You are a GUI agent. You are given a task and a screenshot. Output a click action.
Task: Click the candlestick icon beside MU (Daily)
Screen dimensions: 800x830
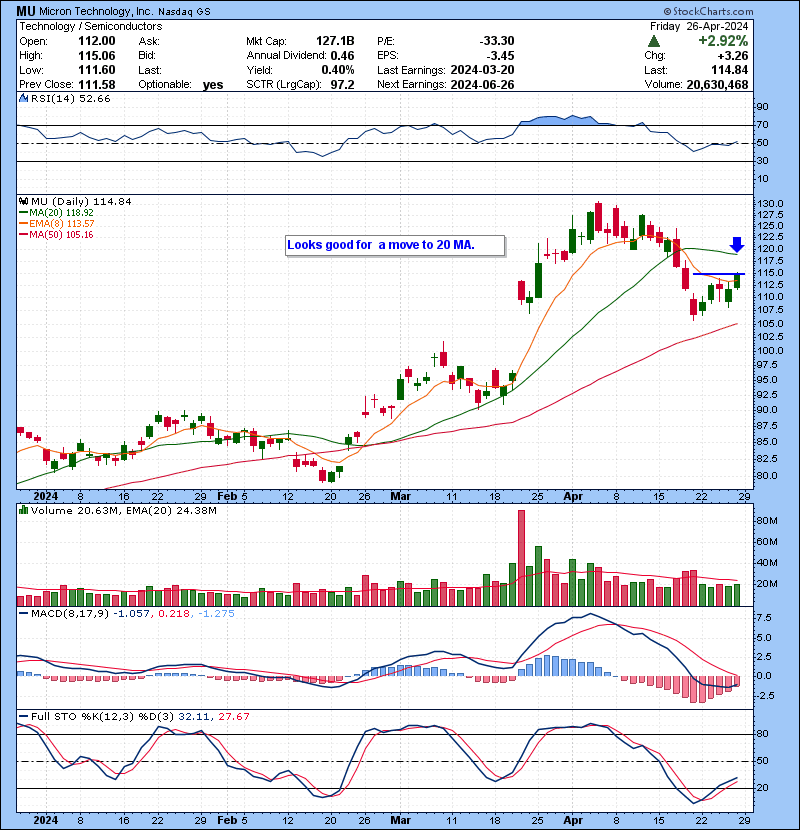click(23, 201)
